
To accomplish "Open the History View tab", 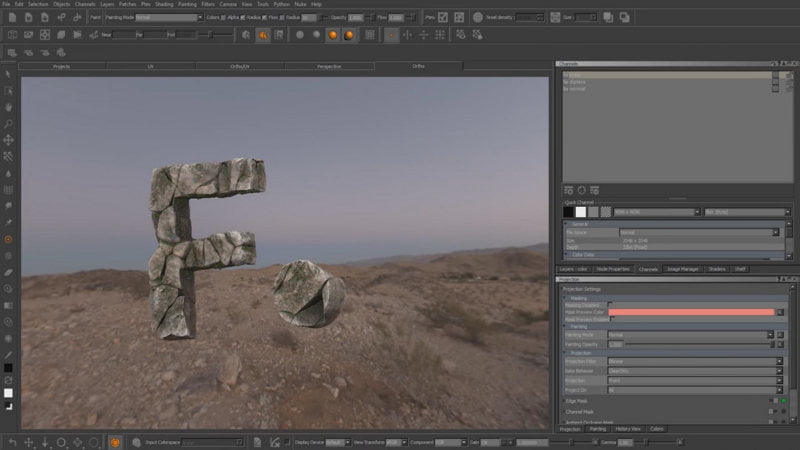I will (628, 429).
